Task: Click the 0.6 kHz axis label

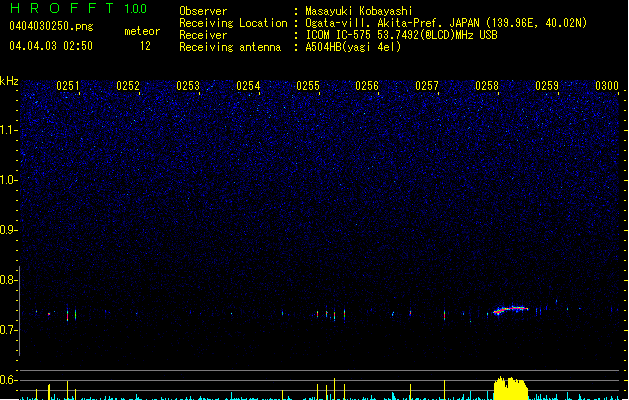Action: click(x=8, y=380)
